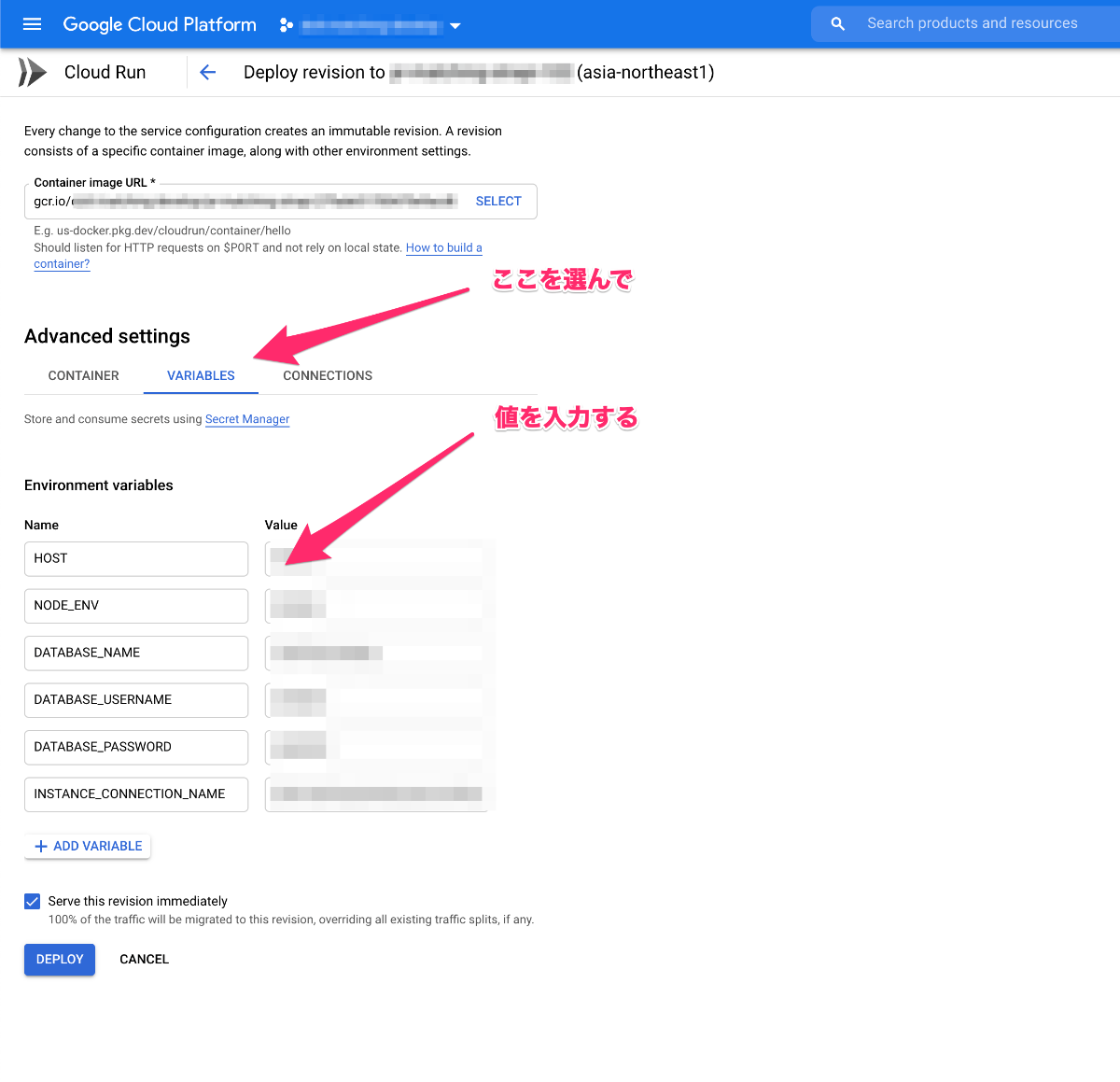This screenshot has width=1120, height=1082.
Task: Click the Advanced settings heading
Action: click(x=107, y=336)
